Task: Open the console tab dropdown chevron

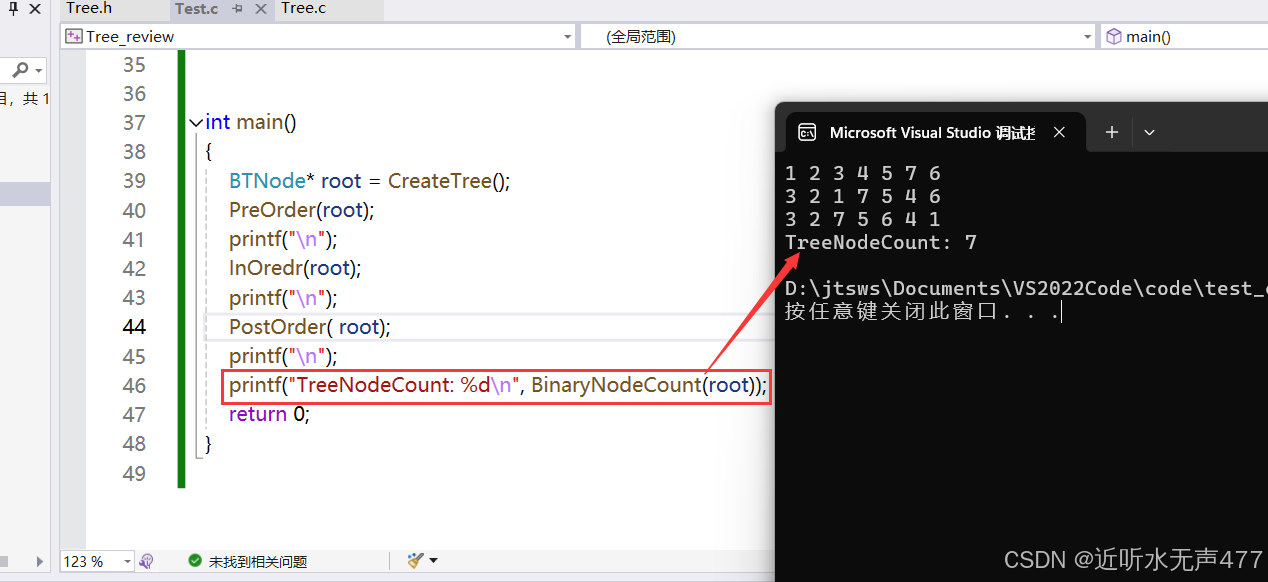Action: [x=1149, y=132]
